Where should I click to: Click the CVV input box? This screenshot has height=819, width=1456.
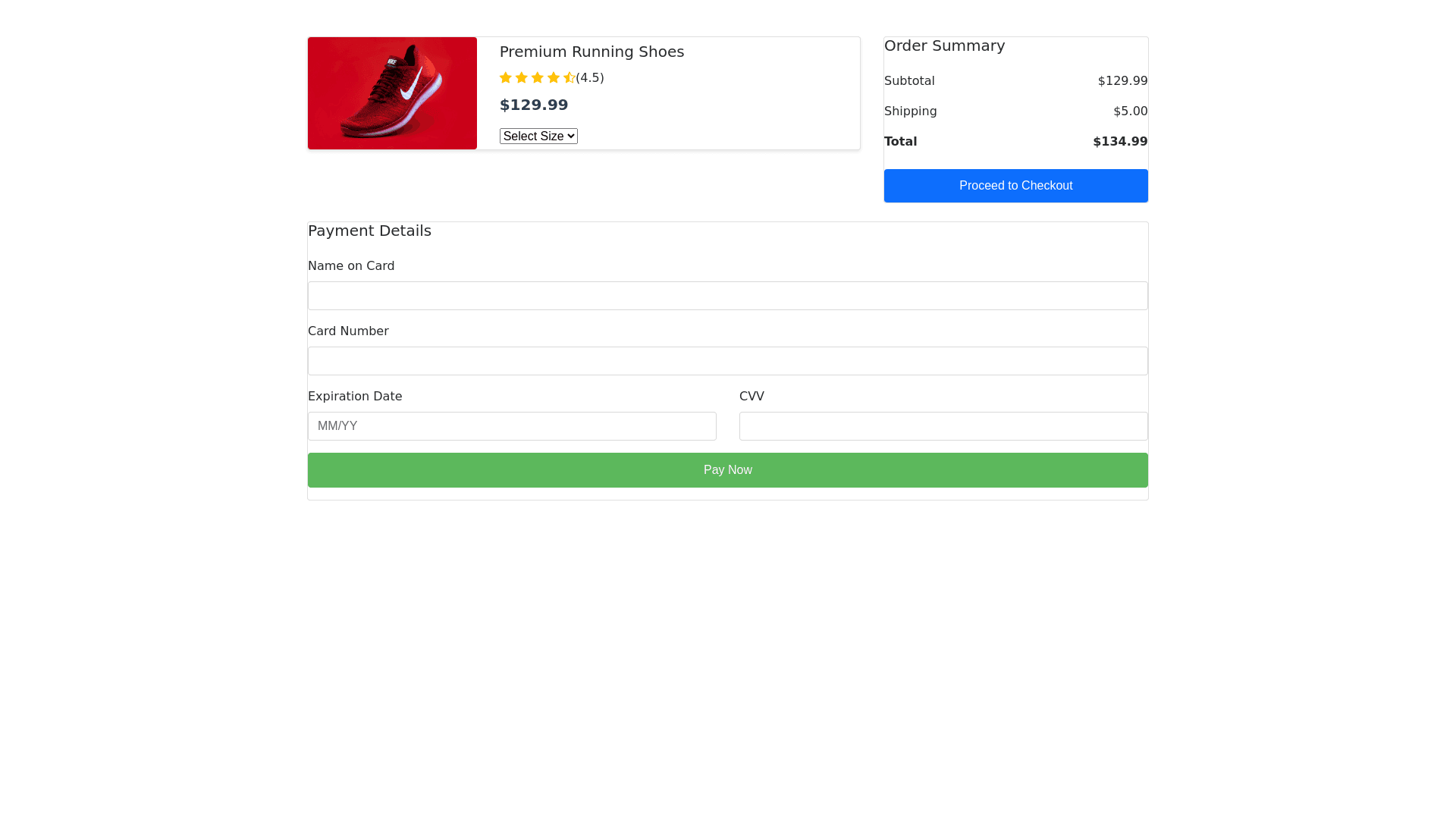click(x=943, y=426)
